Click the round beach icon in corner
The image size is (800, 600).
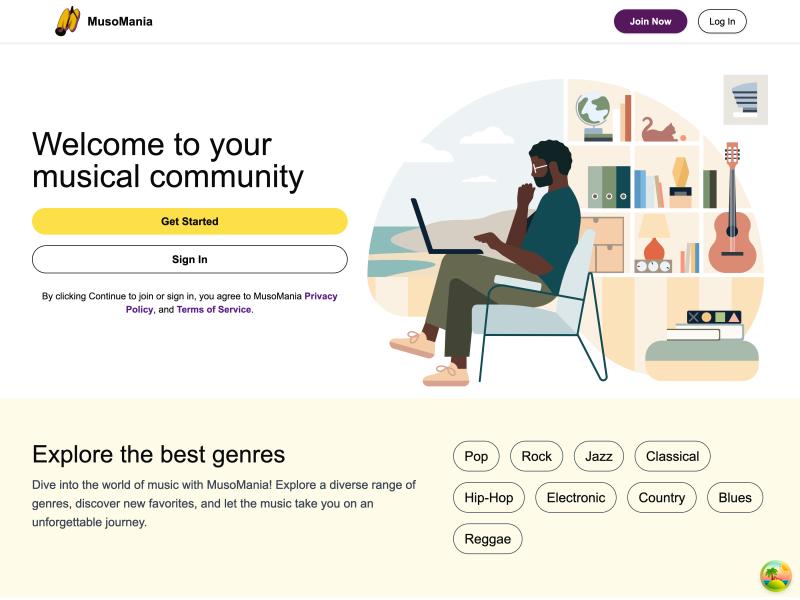tap(776, 576)
